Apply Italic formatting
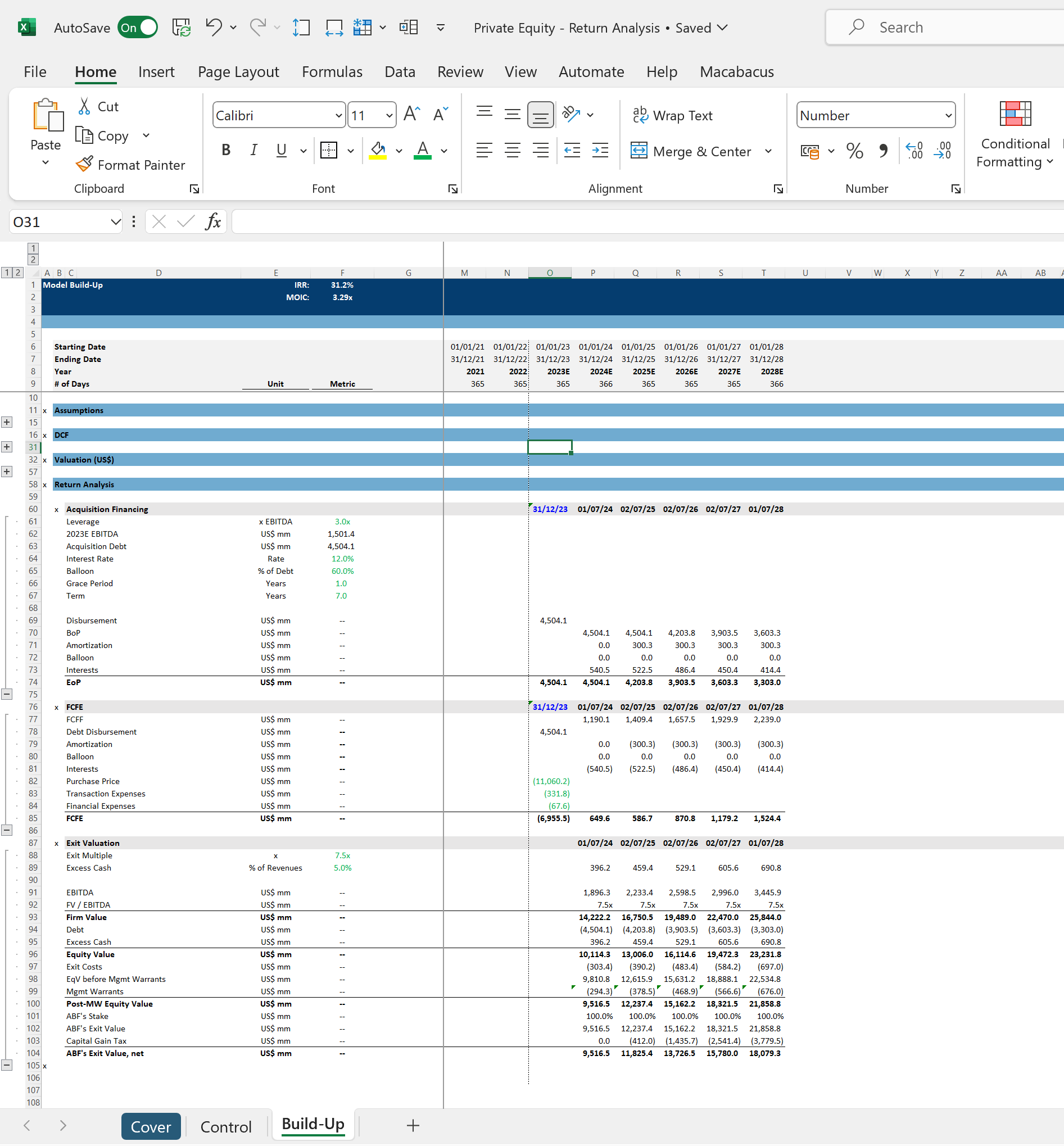The width and height of the screenshot is (1064, 1146). [253, 150]
